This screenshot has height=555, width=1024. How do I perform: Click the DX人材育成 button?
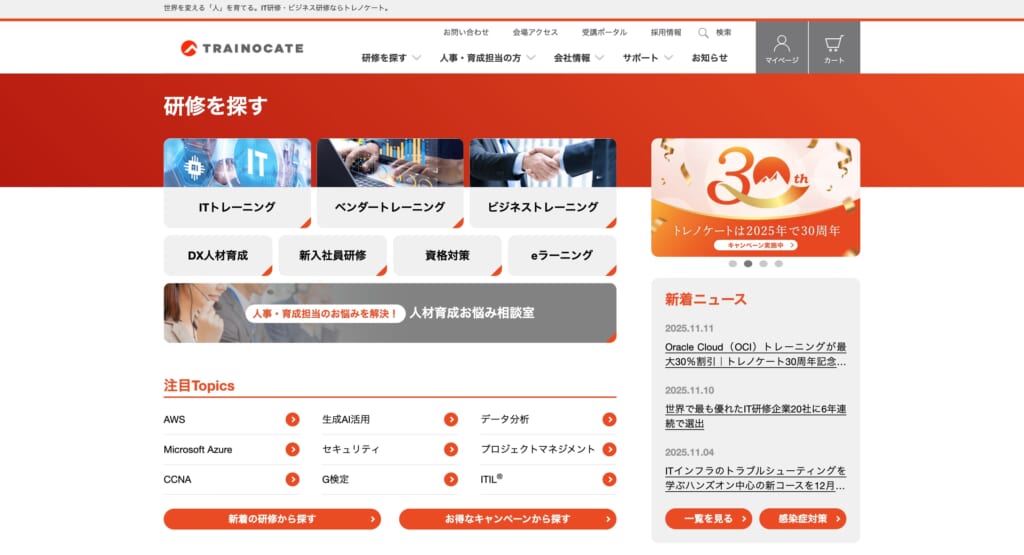point(217,255)
